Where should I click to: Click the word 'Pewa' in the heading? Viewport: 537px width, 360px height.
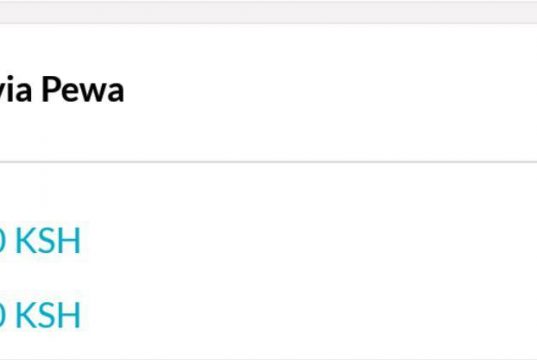coord(83,89)
